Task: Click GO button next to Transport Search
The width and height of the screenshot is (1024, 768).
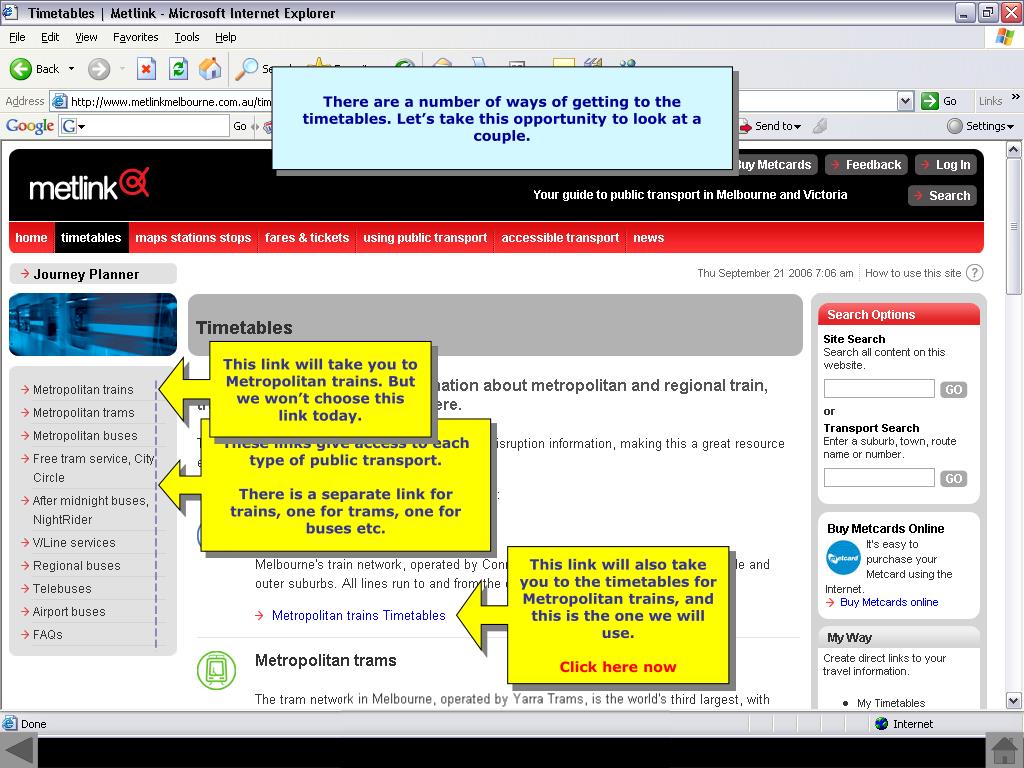Action: click(953, 479)
